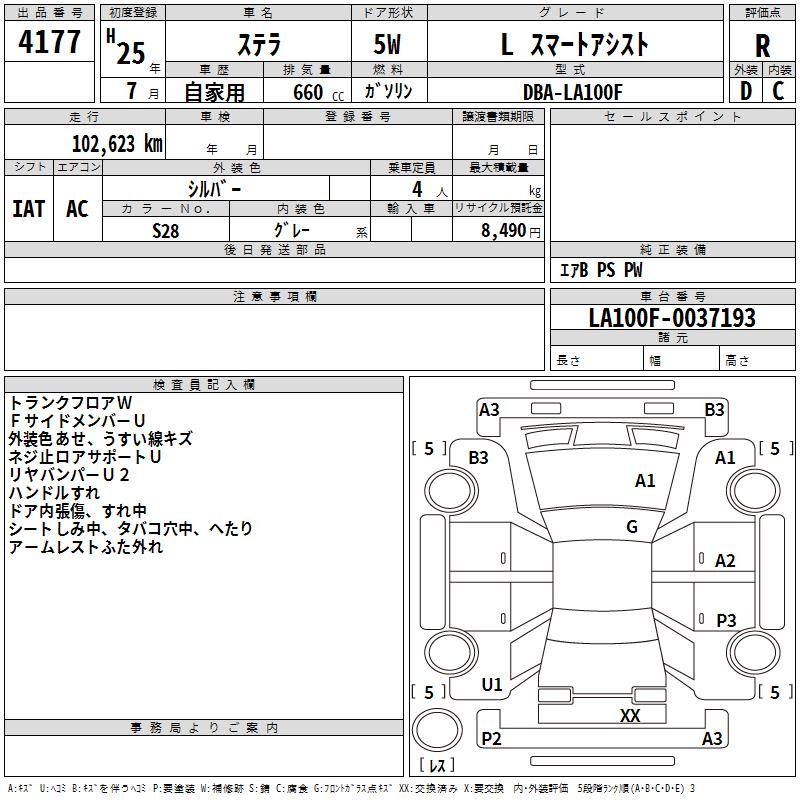Click A1 mark on the hood
Image resolution: width=800 pixels, height=800 pixels.
pyautogui.click(x=645, y=481)
